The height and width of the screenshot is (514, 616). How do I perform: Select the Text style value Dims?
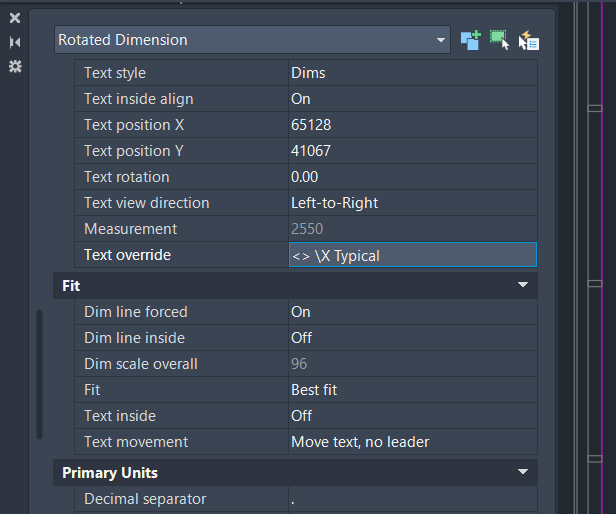click(412, 73)
